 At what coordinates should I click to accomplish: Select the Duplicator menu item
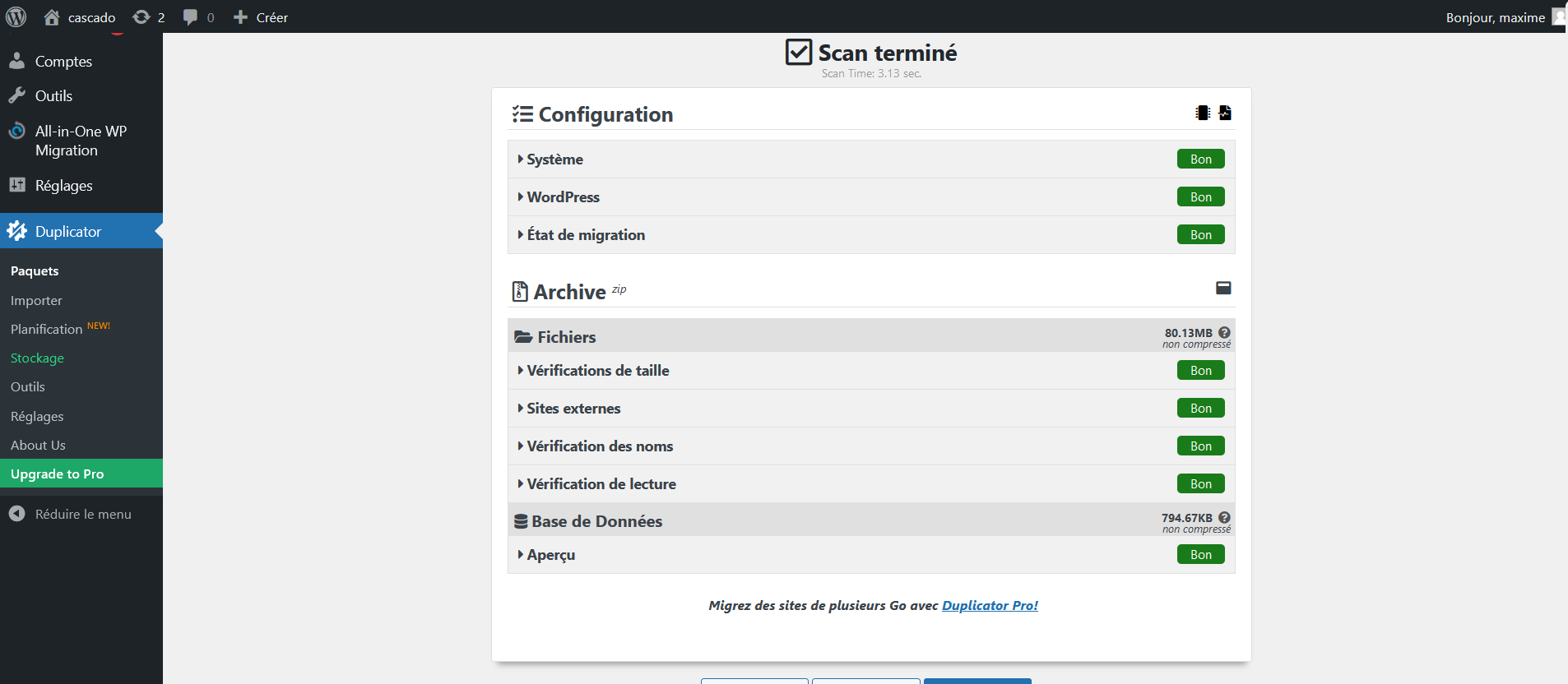(81, 232)
